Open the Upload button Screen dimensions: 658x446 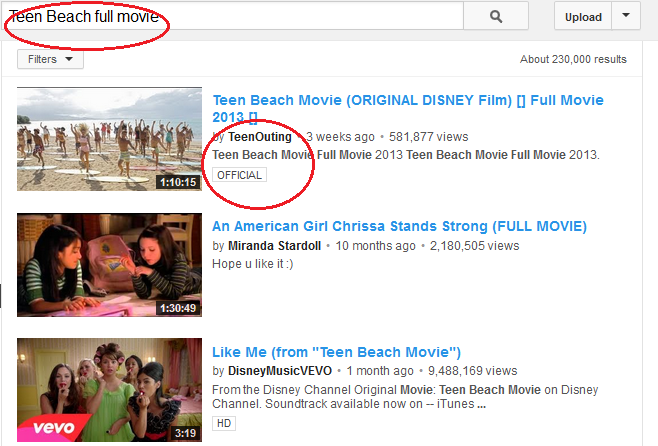(583, 17)
